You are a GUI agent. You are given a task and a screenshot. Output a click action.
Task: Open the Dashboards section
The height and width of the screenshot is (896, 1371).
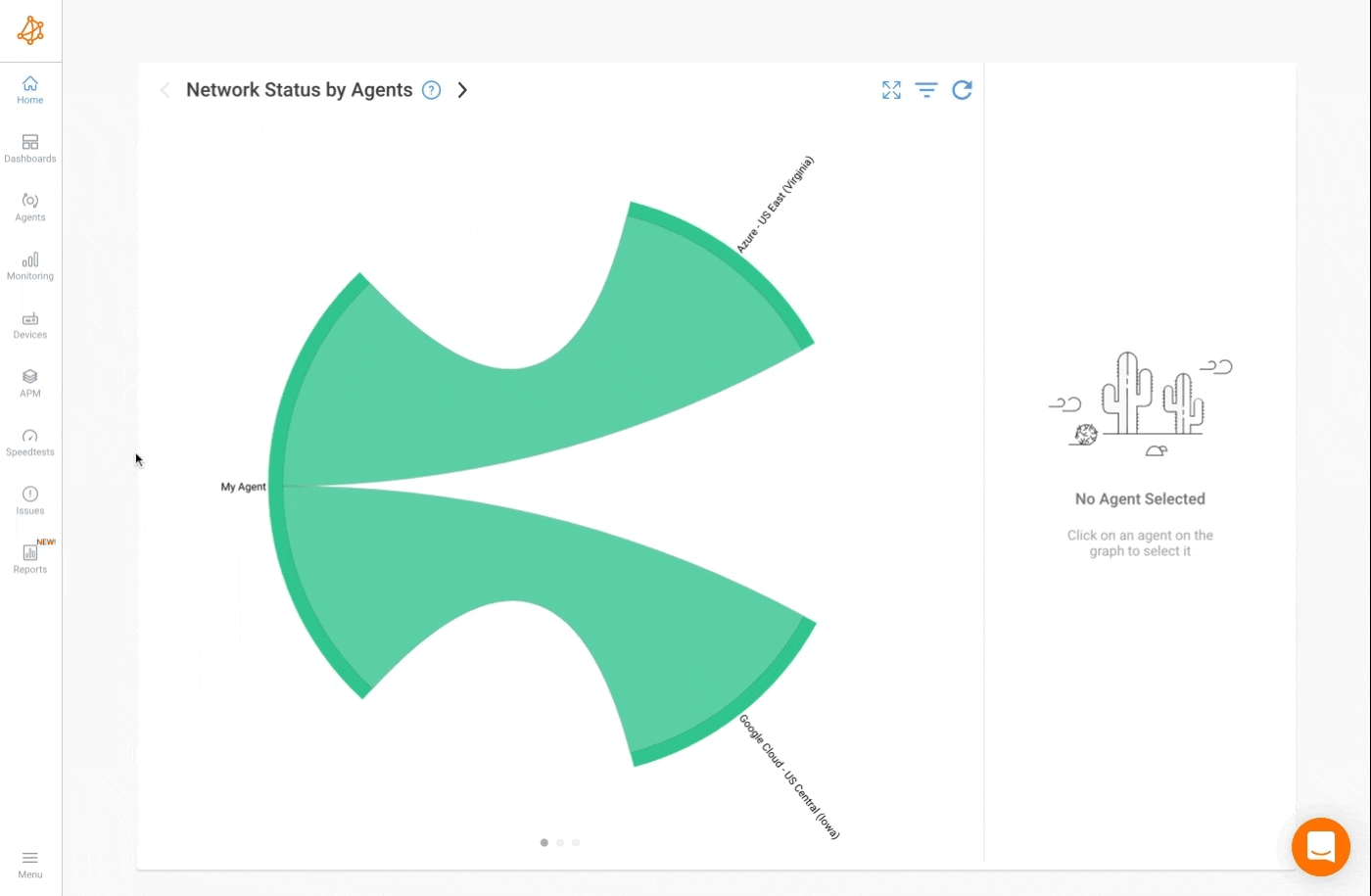(29, 147)
